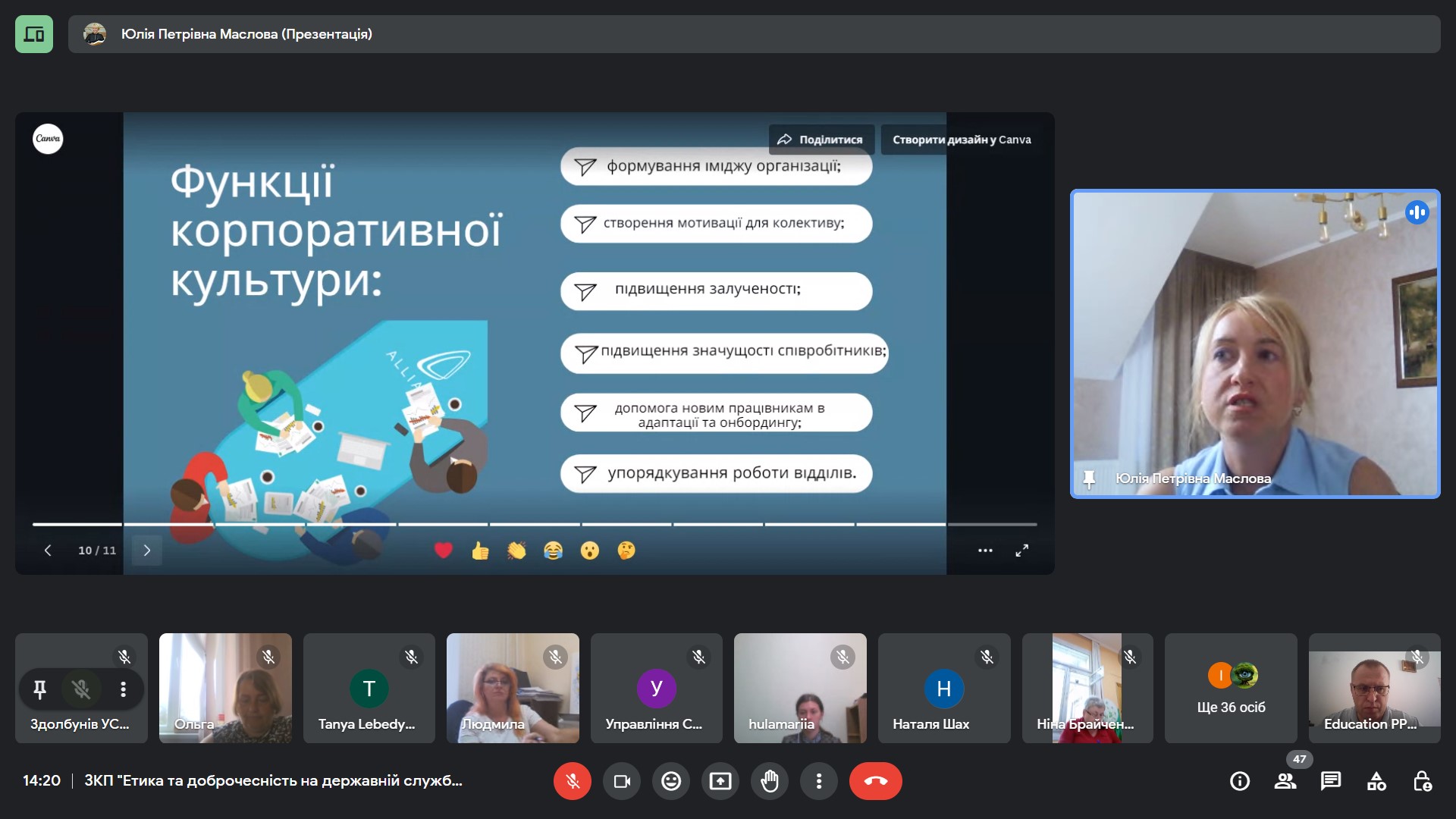This screenshot has height=819, width=1456.
Task: Open the Canva slide three-dot menu
Action: pyautogui.click(x=985, y=551)
